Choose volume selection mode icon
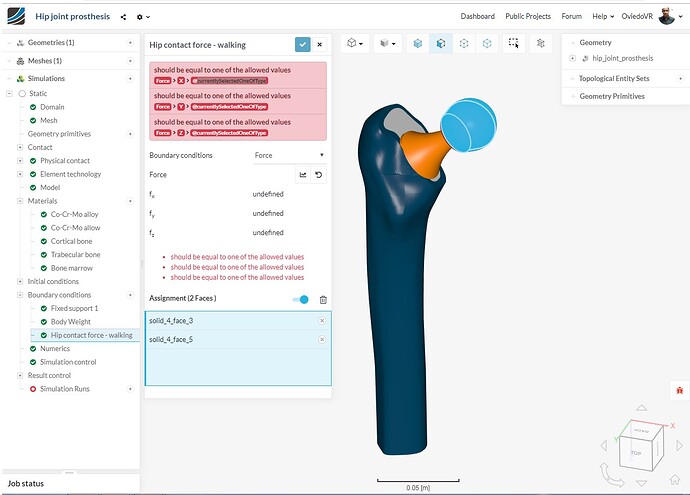This screenshot has width=690, height=495. (418, 43)
